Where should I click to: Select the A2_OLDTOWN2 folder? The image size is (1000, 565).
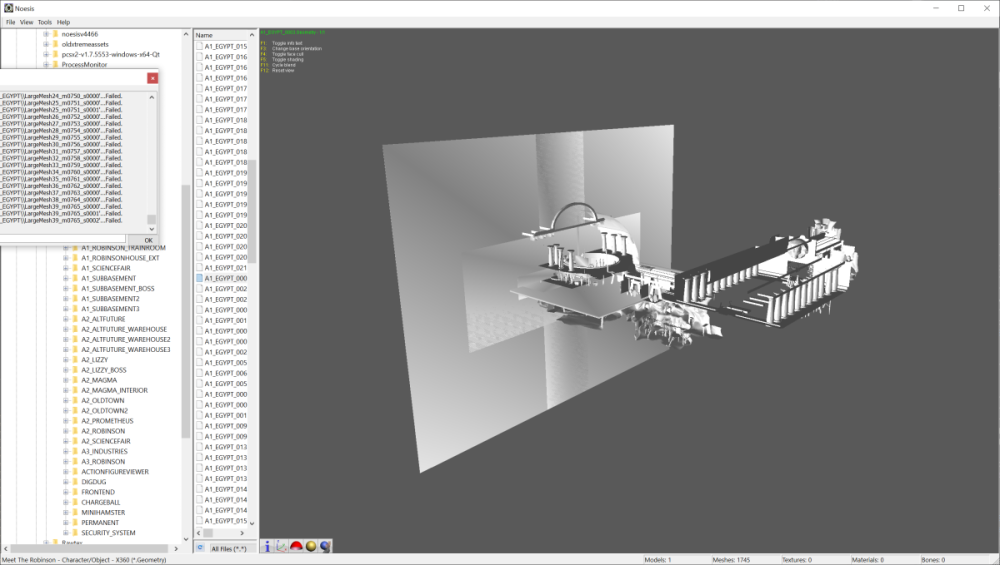(104, 411)
